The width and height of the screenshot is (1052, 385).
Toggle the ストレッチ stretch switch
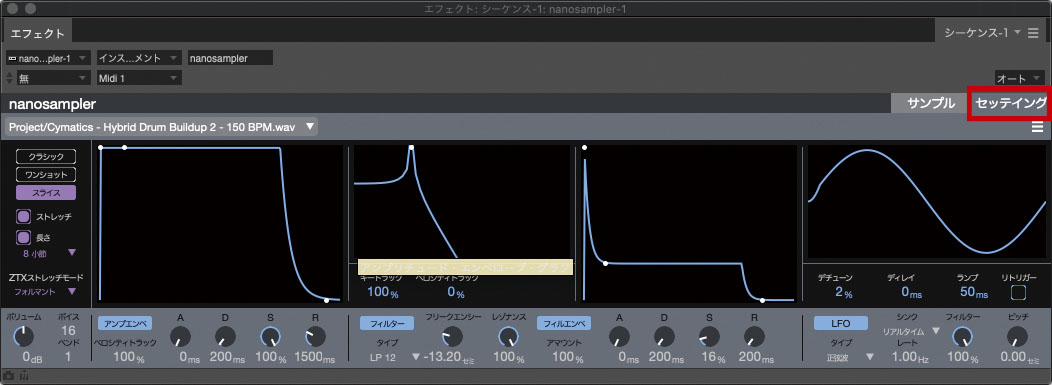coord(23,217)
